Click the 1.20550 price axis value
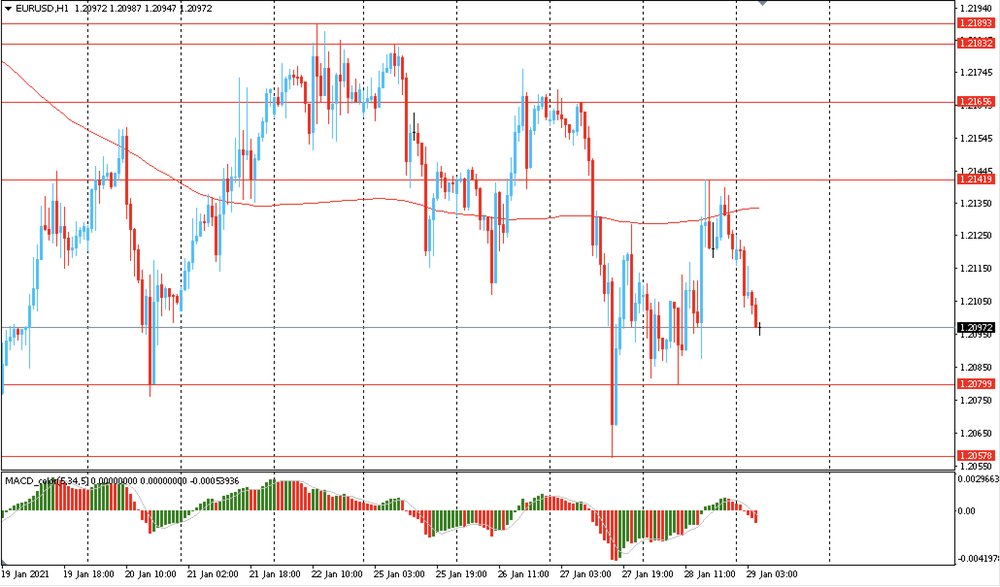The height and width of the screenshot is (587, 1000). click(x=976, y=466)
